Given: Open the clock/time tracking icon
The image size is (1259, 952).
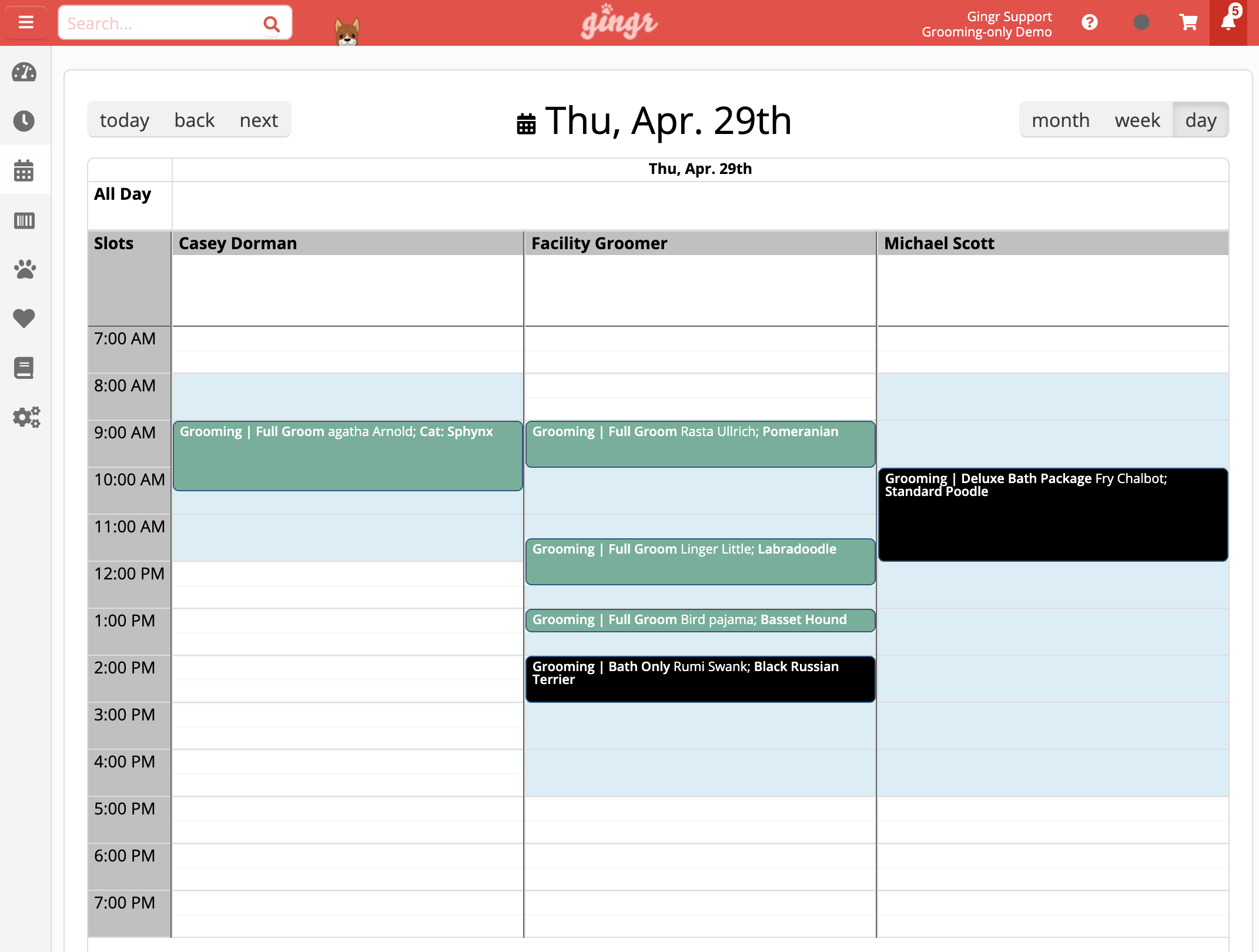Looking at the screenshot, I should (x=25, y=121).
